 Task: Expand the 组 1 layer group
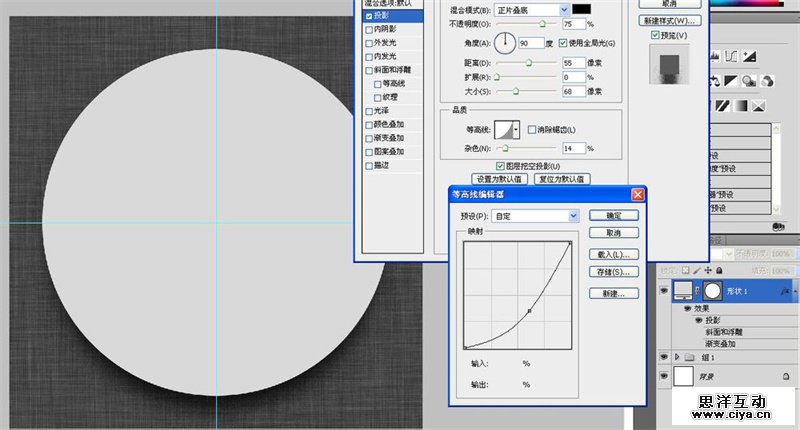tap(678, 356)
